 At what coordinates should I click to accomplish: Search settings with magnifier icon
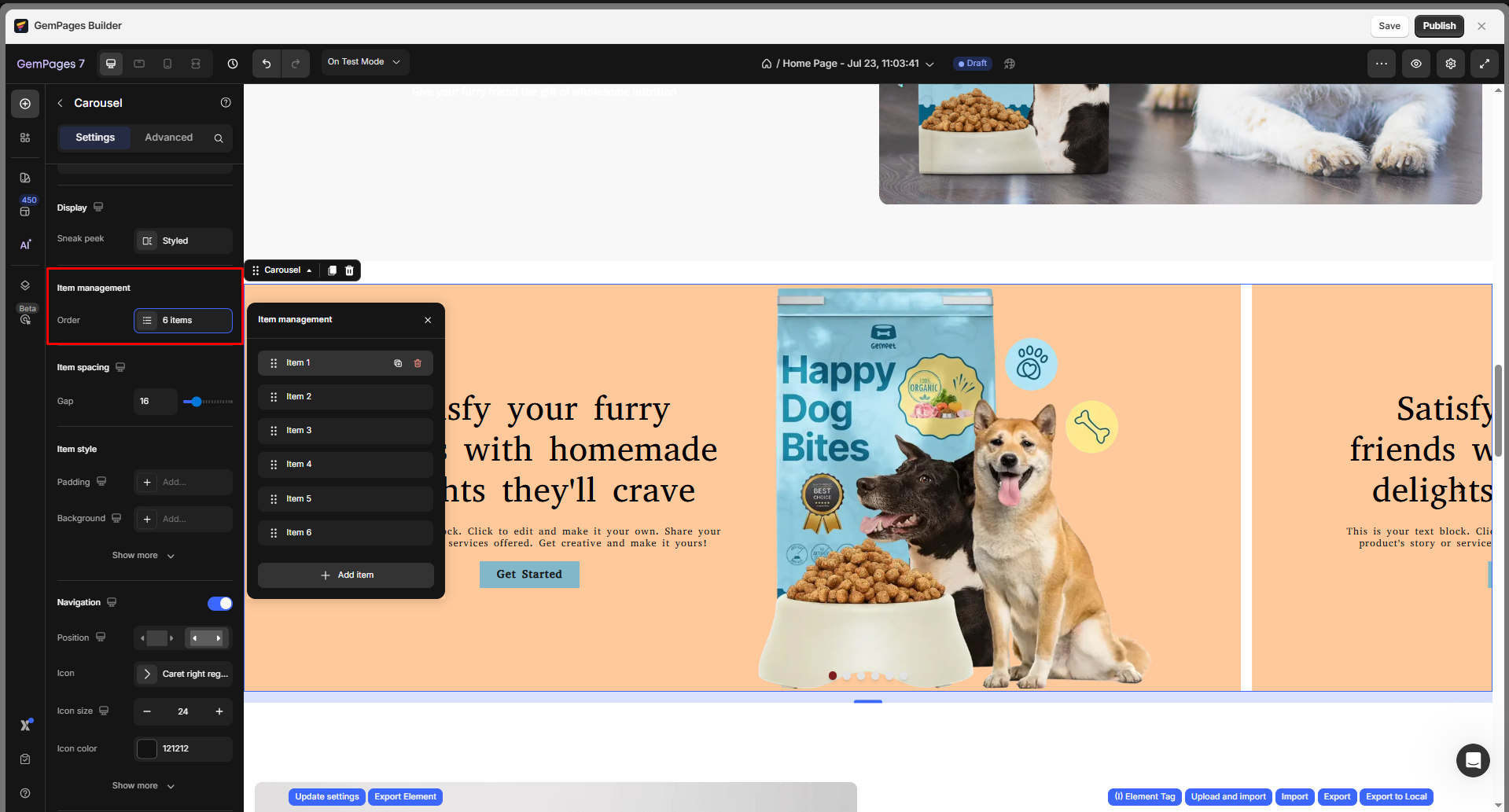tap(219, 138)
